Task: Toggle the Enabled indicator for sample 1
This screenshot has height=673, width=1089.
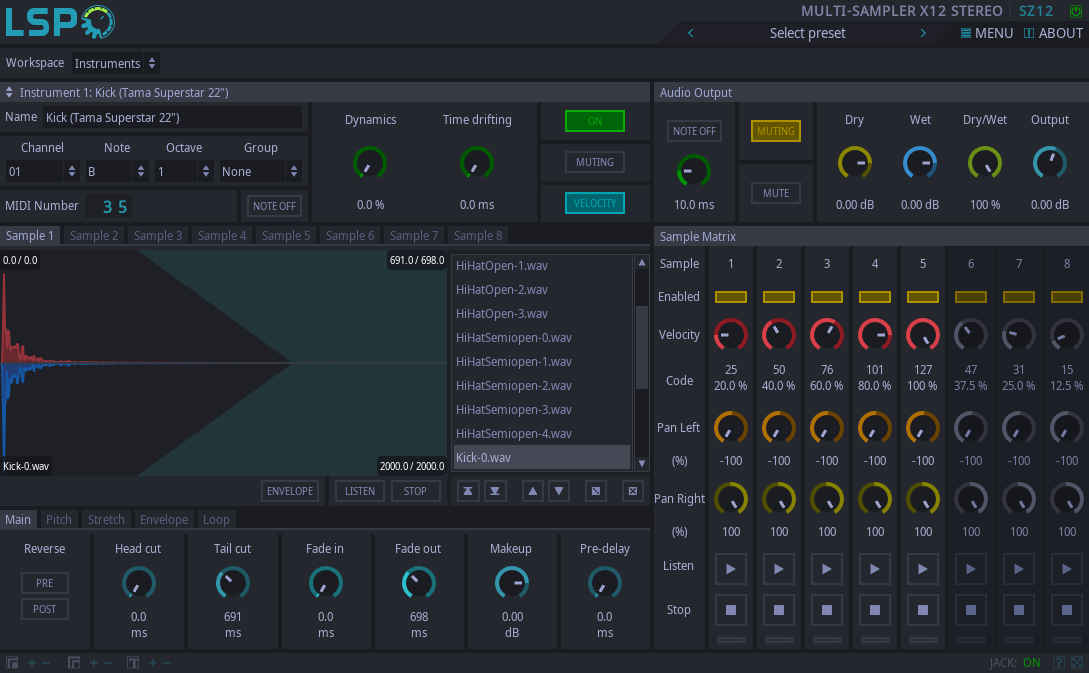Action: pyautogui.click(x=731, y=297)
